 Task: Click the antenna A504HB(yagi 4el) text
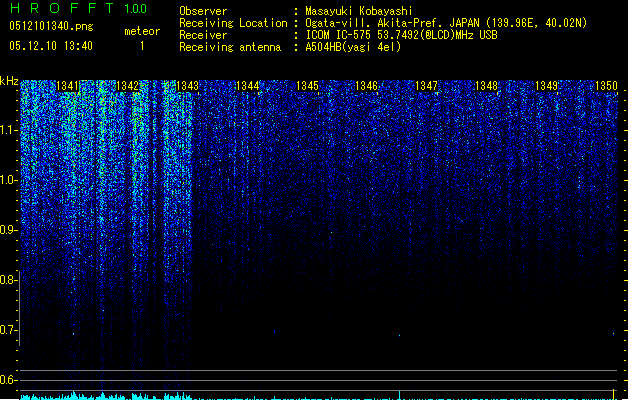(x=353, y=47)
